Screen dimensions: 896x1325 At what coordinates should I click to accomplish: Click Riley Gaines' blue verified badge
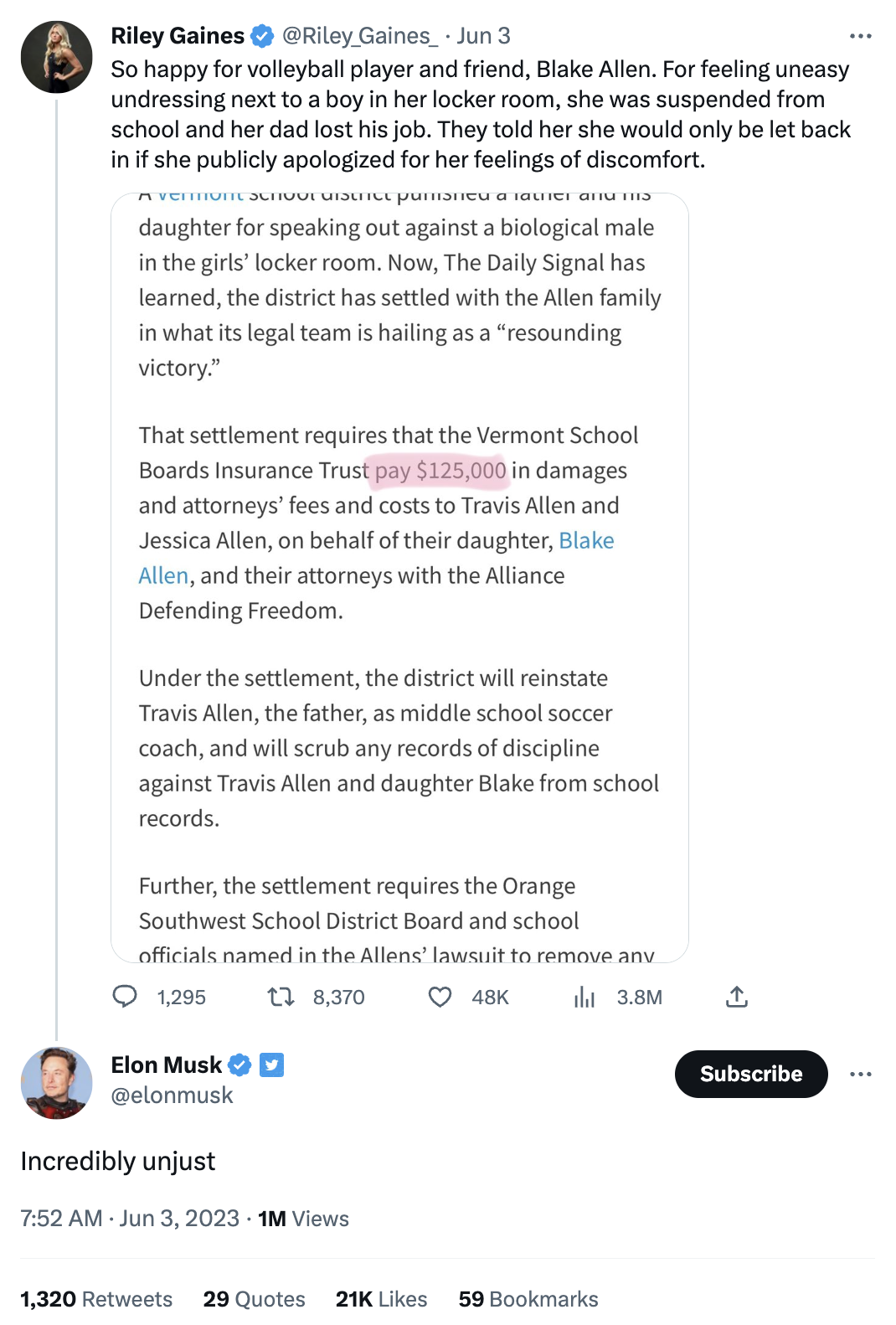pyautogui.click(x=262, y=36)
